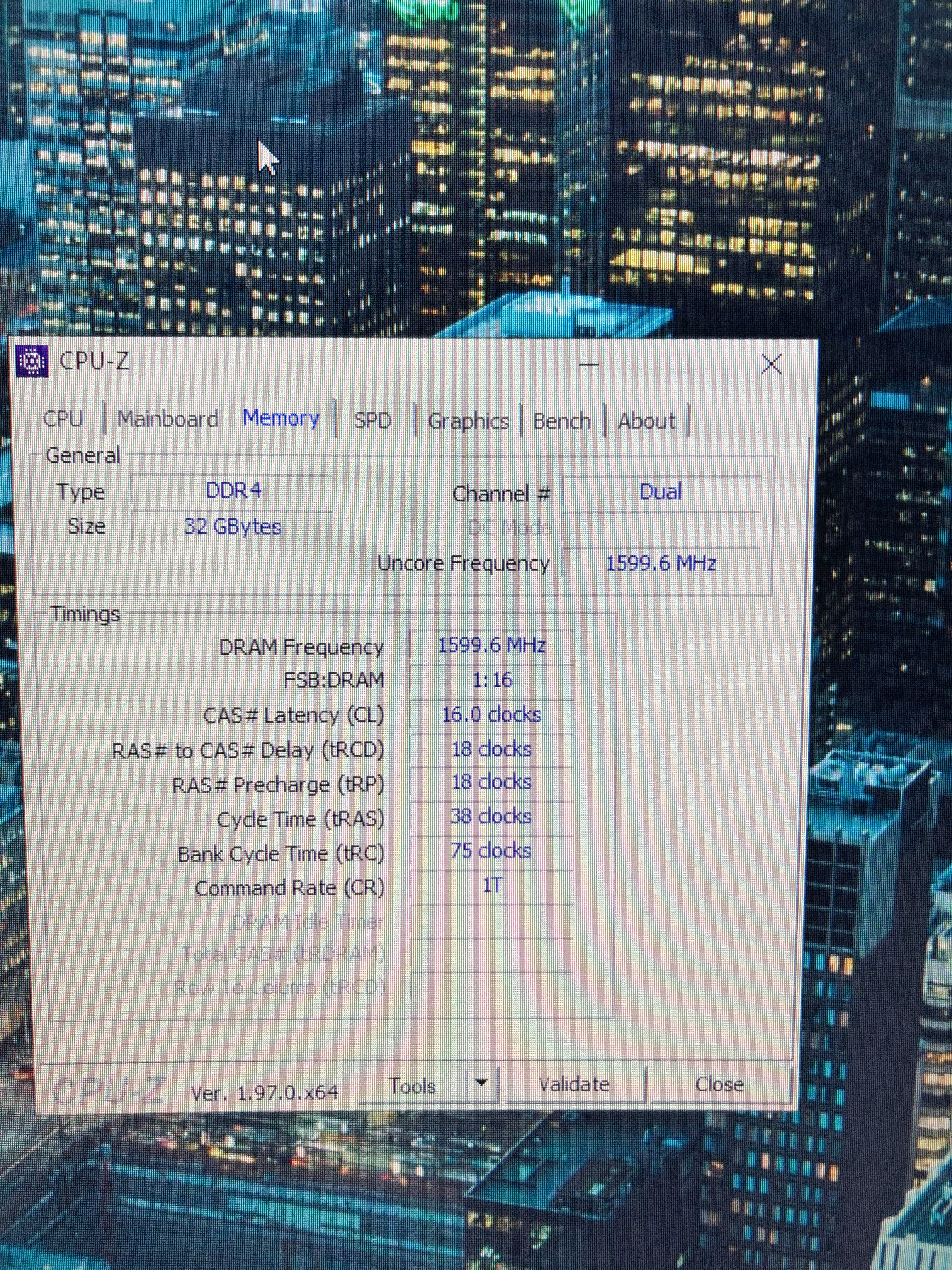Open the Graphics tab
The width and height of the screenshot is (952, 1270).
click(468, 421)
